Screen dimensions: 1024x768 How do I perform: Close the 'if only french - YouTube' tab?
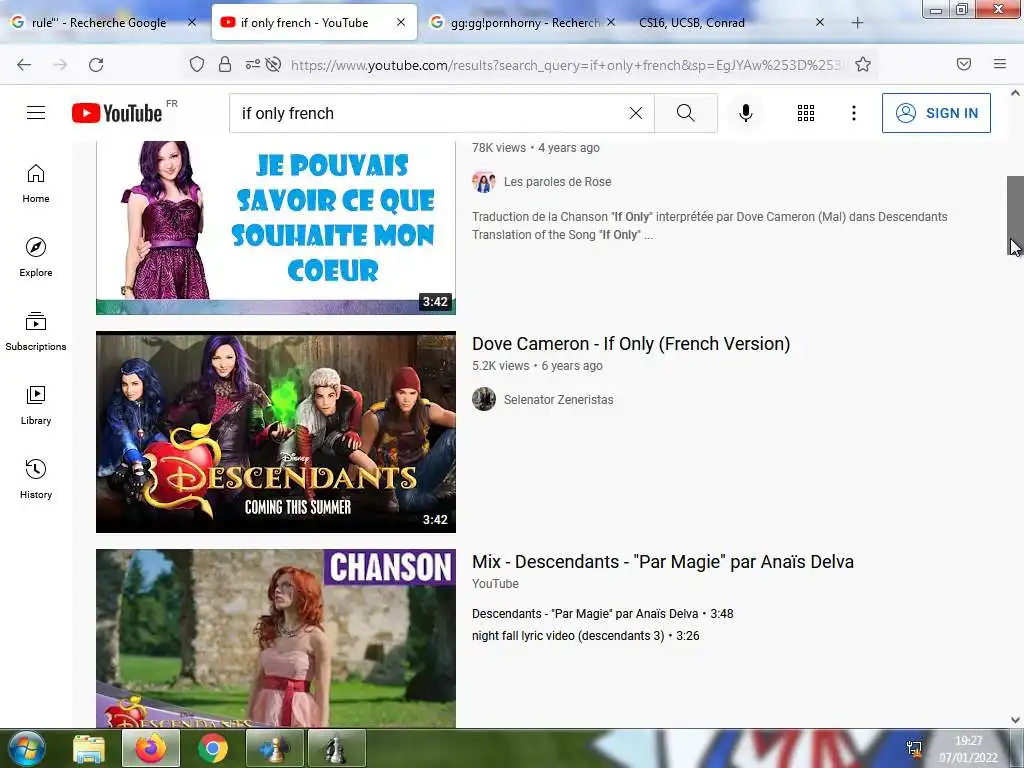pyautogui.click(x=401, y=22)
